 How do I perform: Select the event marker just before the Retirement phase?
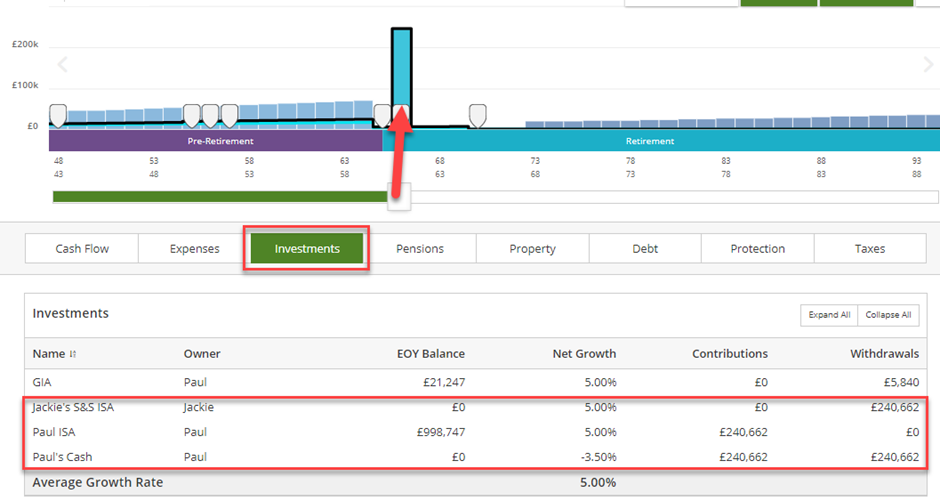point(382,116)
